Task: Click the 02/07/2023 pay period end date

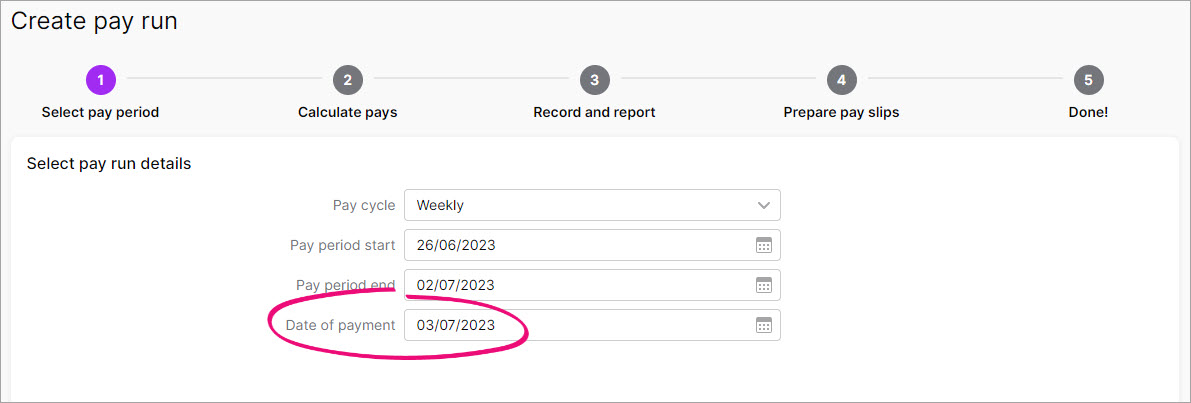Action: click(x=456, y=285)
